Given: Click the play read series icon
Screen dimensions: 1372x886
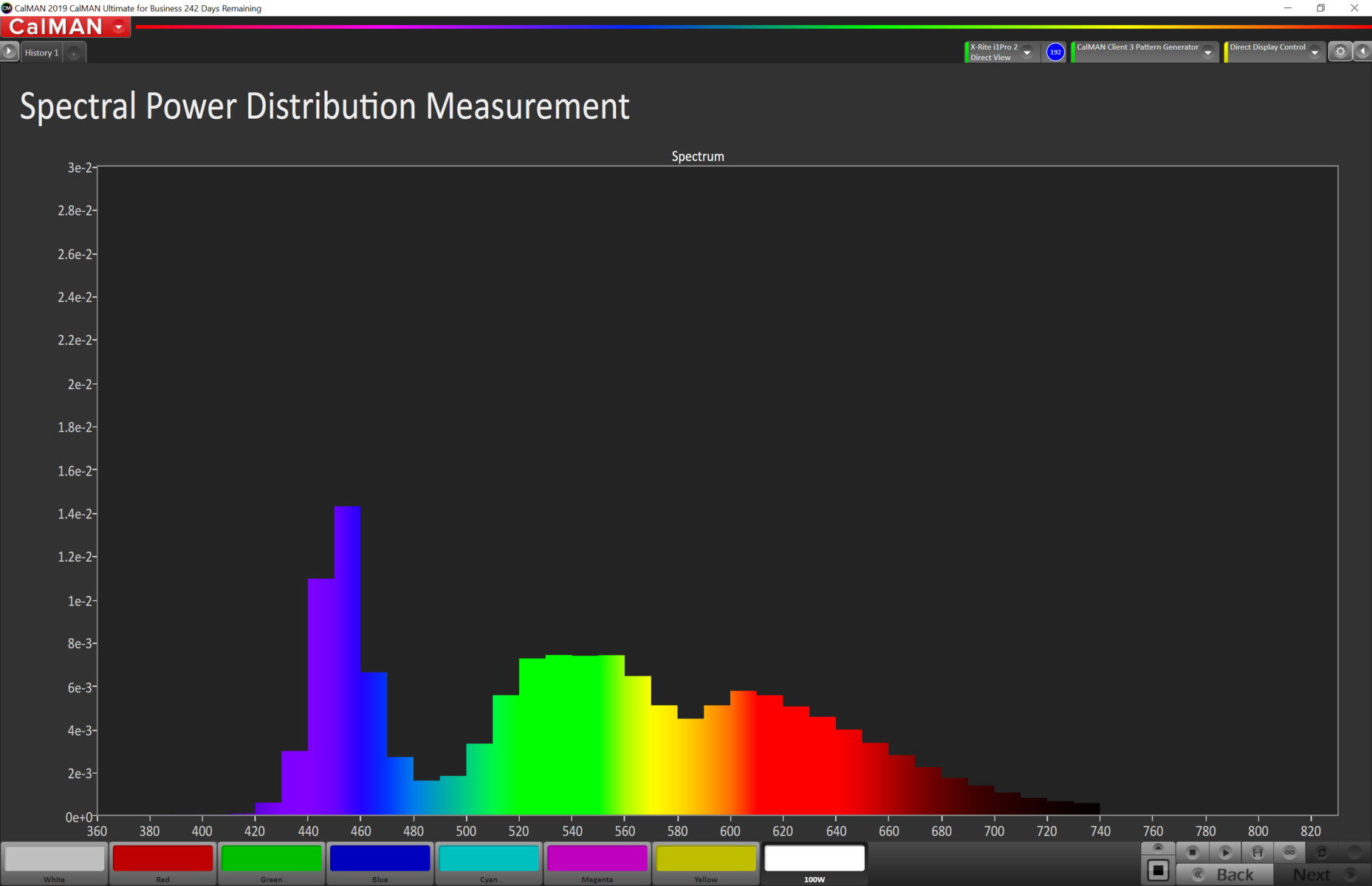Looking at the screenshot, I should click(x=1225, y=852).
